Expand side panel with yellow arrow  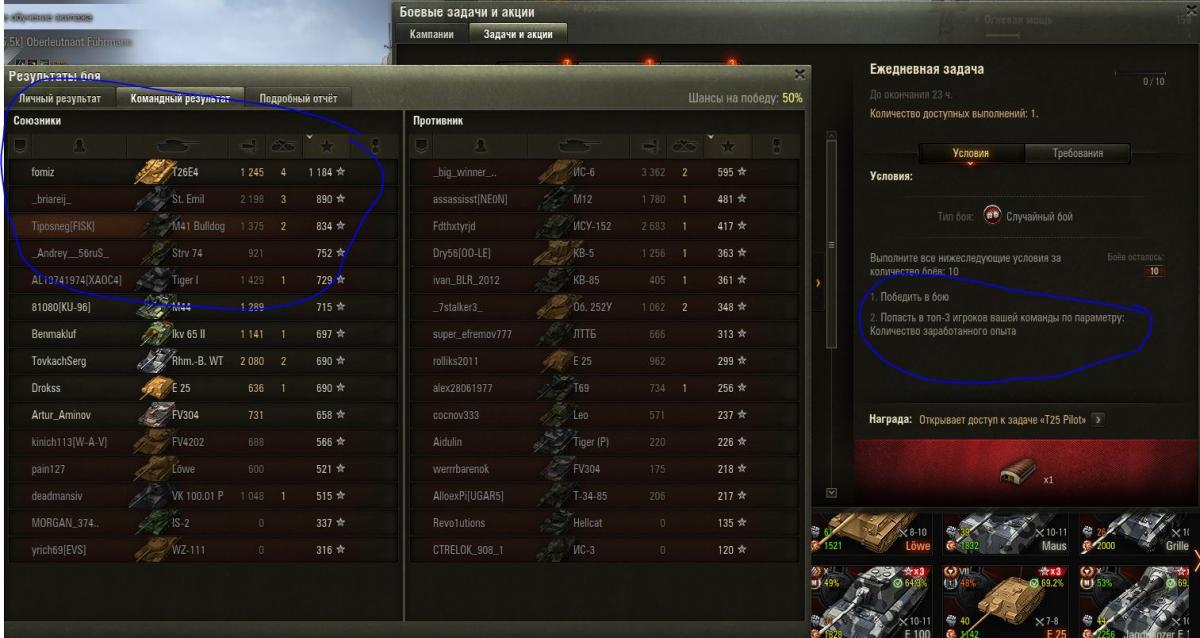click(x=819, y=283)
